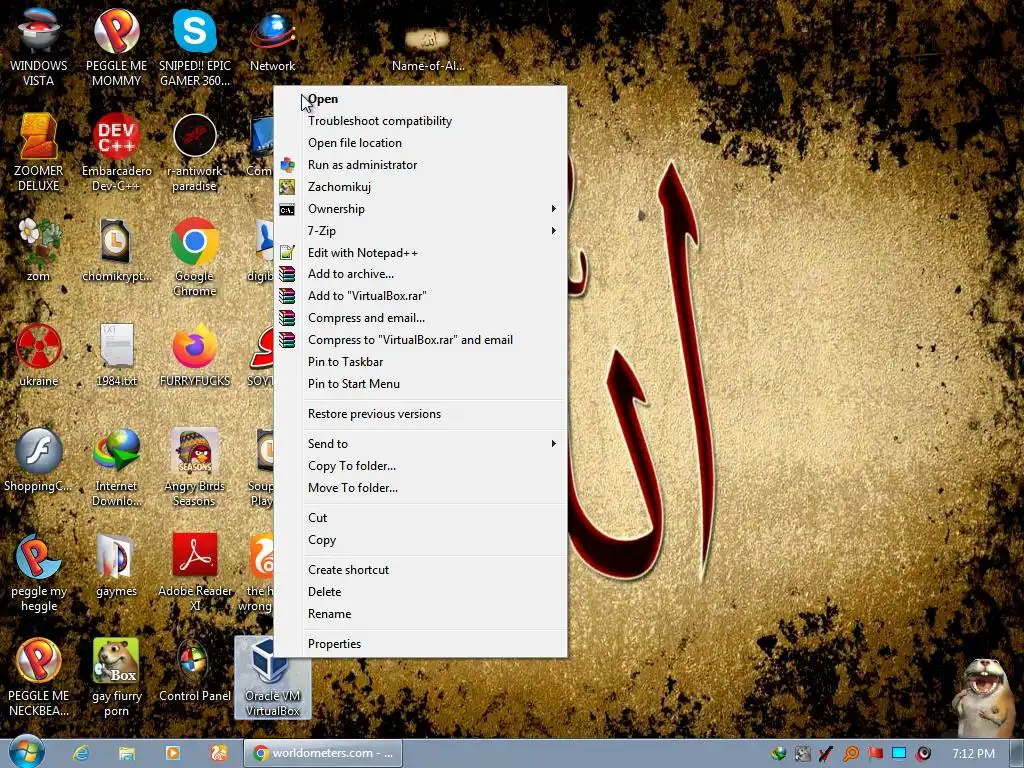Select the PEGGLE ME NECKBEA... desktop icon
Viewport: 1024px width, 768px height.
pos(39,677)
